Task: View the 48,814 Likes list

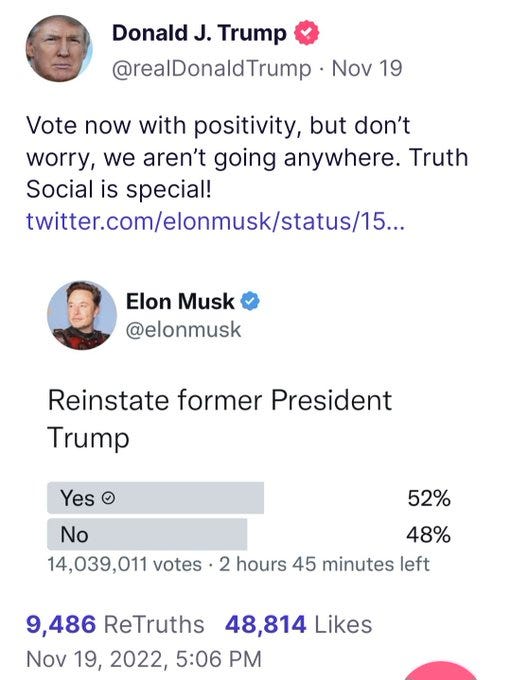Action: [298, 624]
